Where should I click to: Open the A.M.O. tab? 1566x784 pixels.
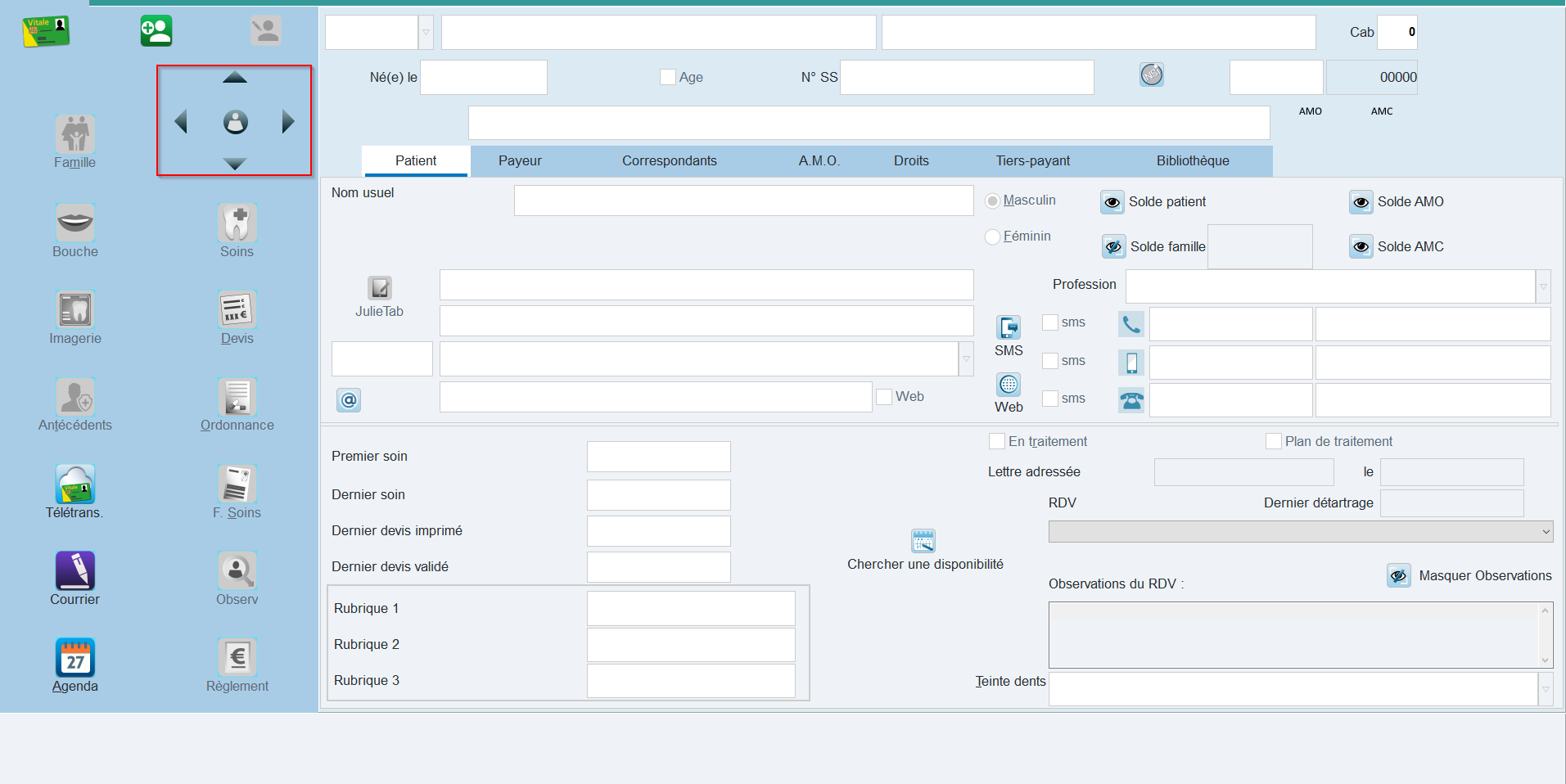coord(819,161)
